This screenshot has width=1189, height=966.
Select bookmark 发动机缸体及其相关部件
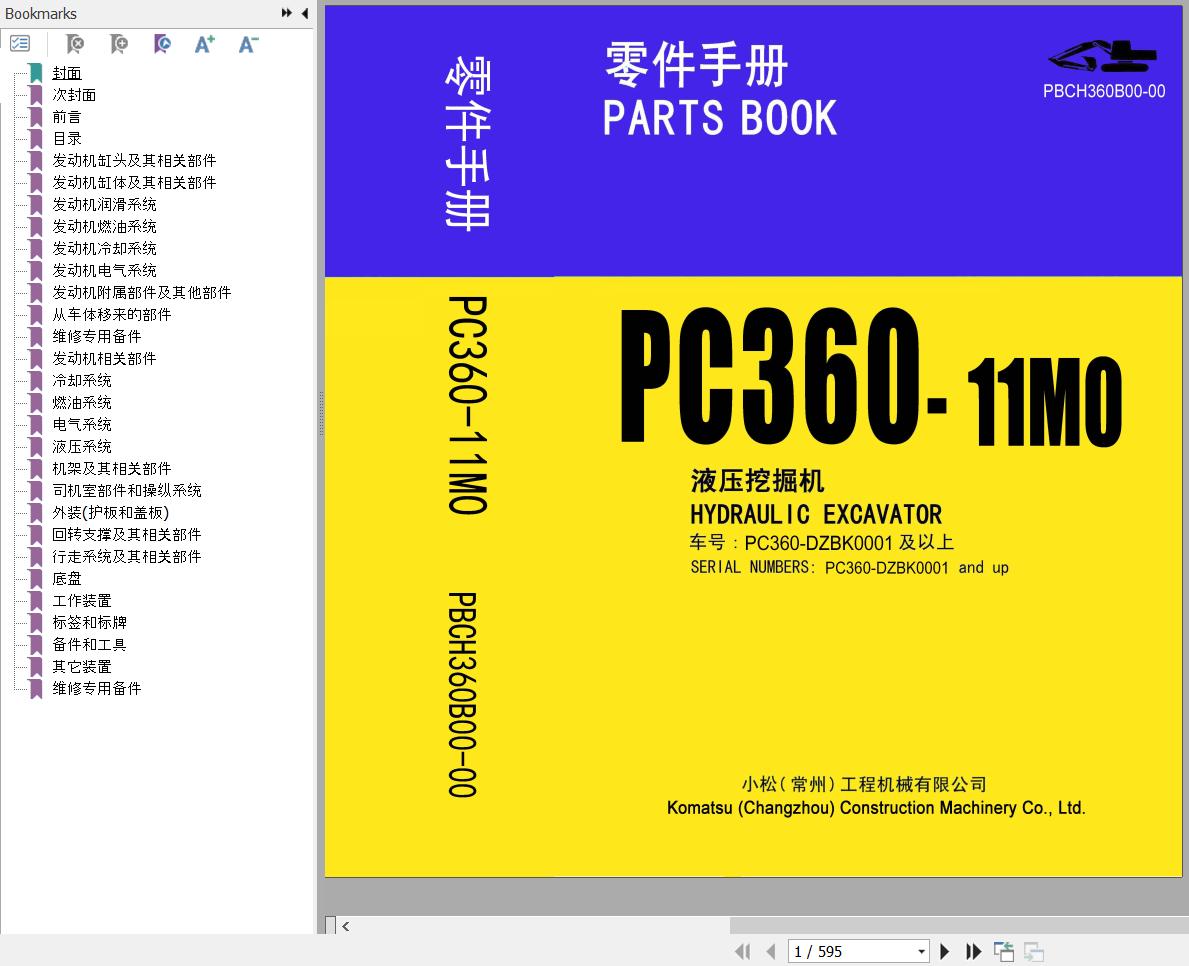pos(134,183)
